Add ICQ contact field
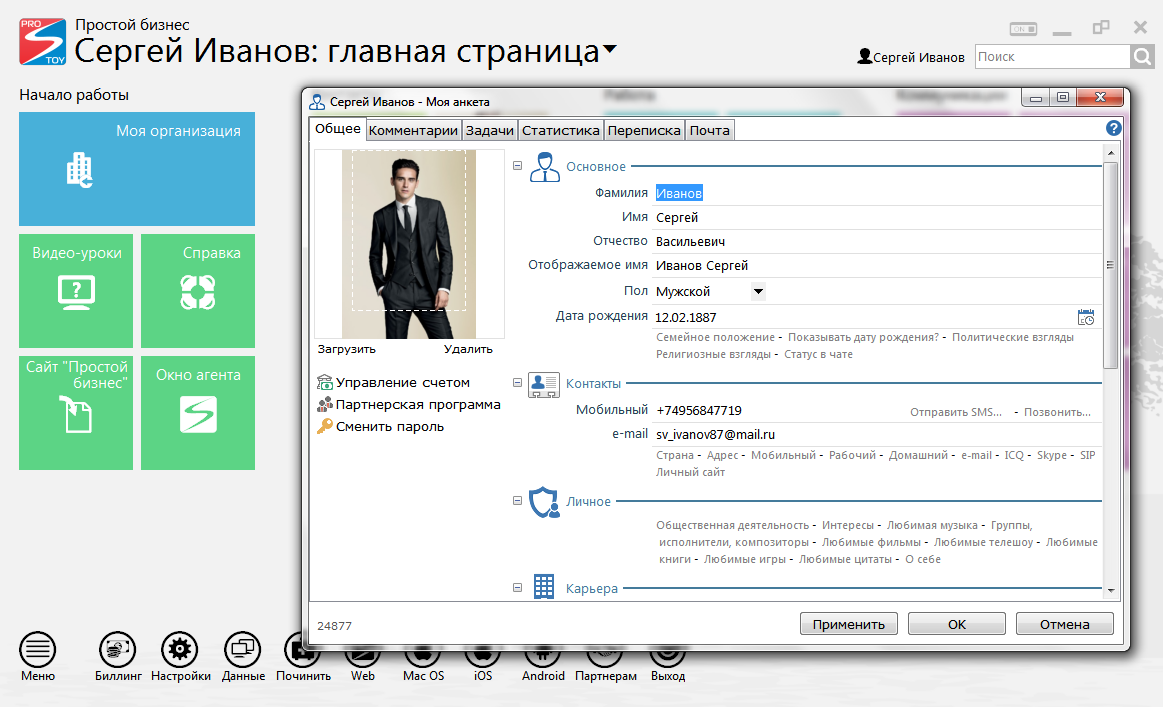 pyautogui.click(x=1014, y=456)
